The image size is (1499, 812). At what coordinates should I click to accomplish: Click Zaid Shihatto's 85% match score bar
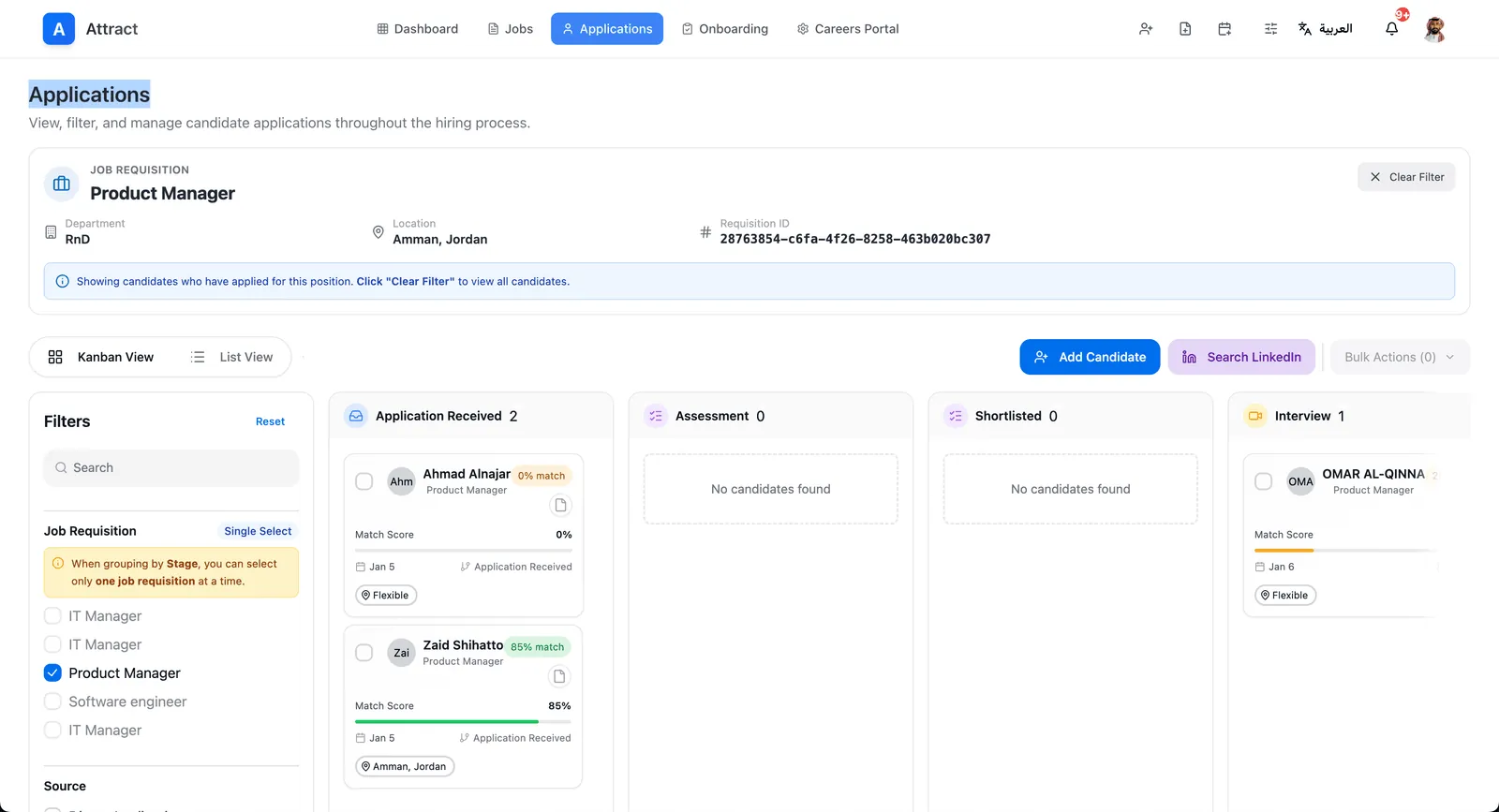pyautogui.click(x=464, y=722)
